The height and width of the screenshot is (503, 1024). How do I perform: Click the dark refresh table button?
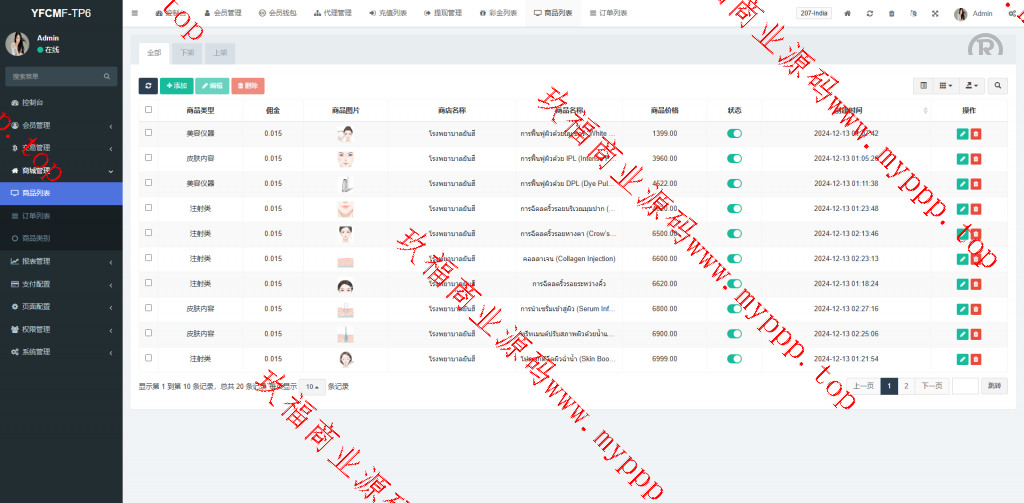pos(148,86)
